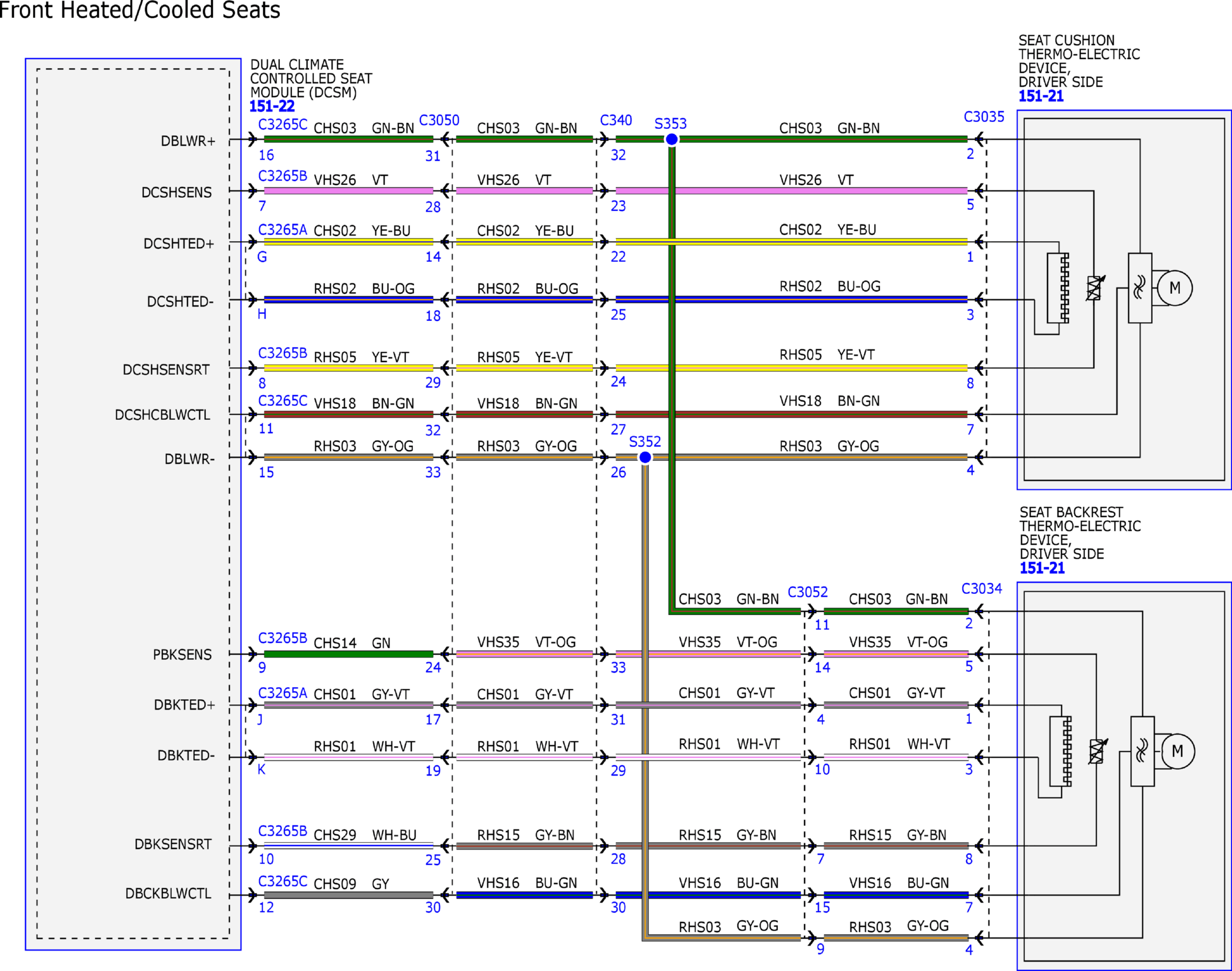Image resolution: width=1232 pixels, height=971 pixels.
Task: Select splice label S353
Action: [670, 124]
